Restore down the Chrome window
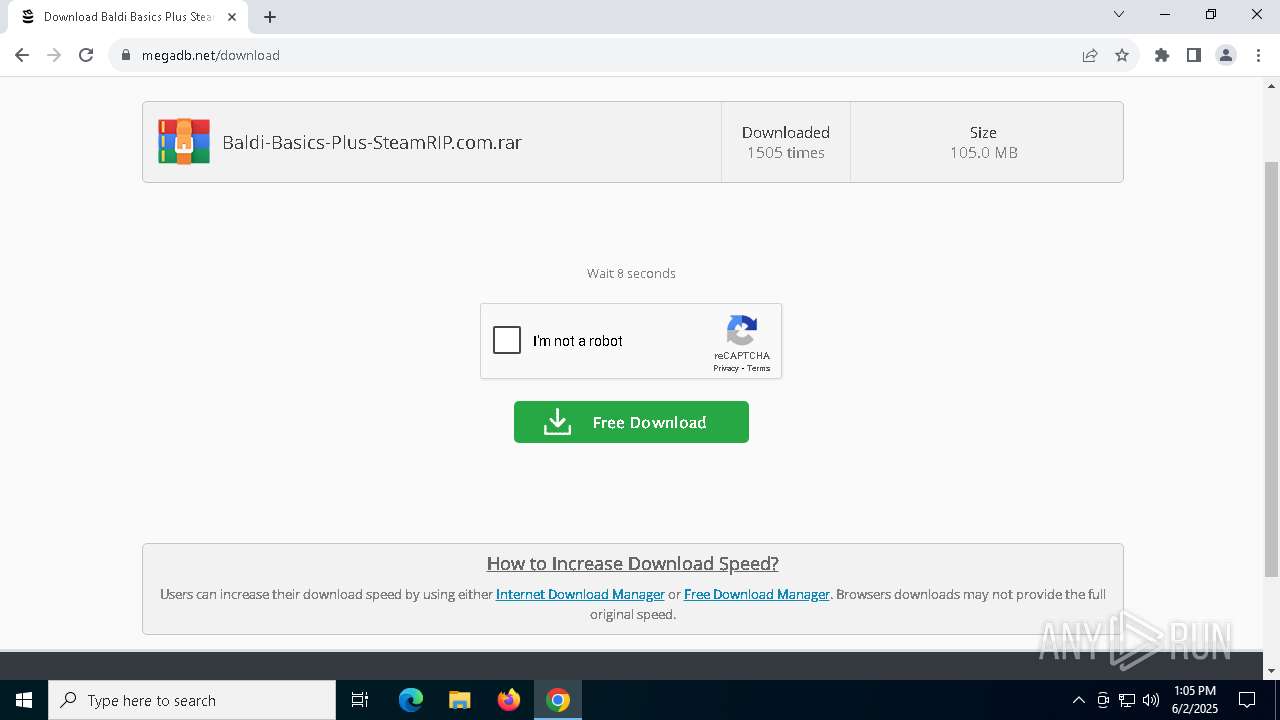The image size is (1280, 720). (1211, 14)
